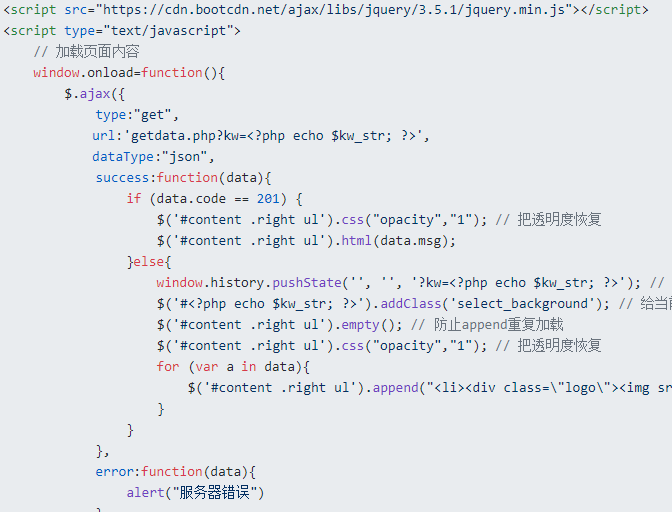Click the number 201 in if condition
Screen dimensions: 672x512
click(268, 198)
